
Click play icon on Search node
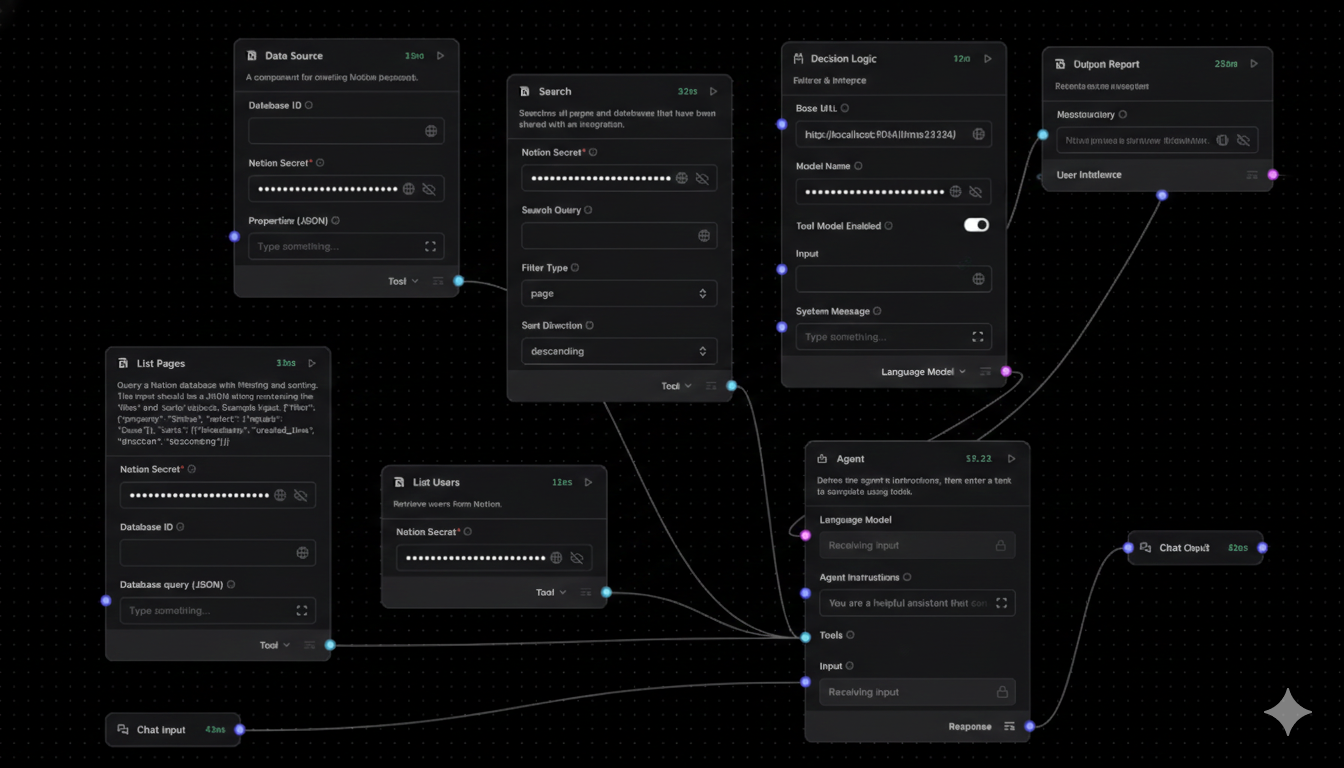point(713,91)
